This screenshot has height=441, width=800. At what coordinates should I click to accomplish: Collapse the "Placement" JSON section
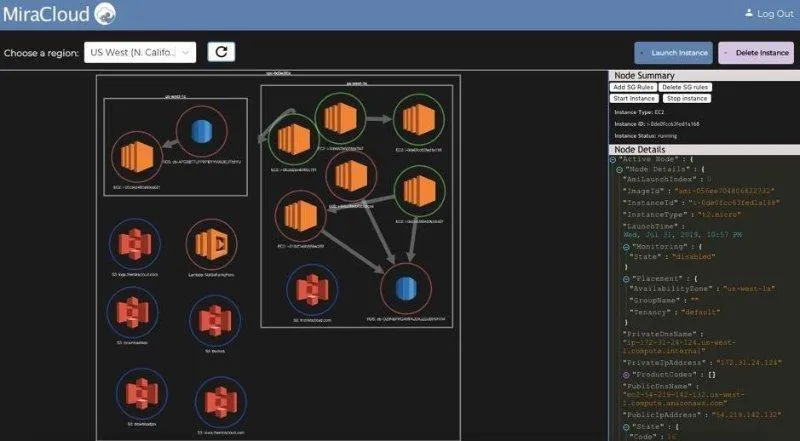coord(626,281)
